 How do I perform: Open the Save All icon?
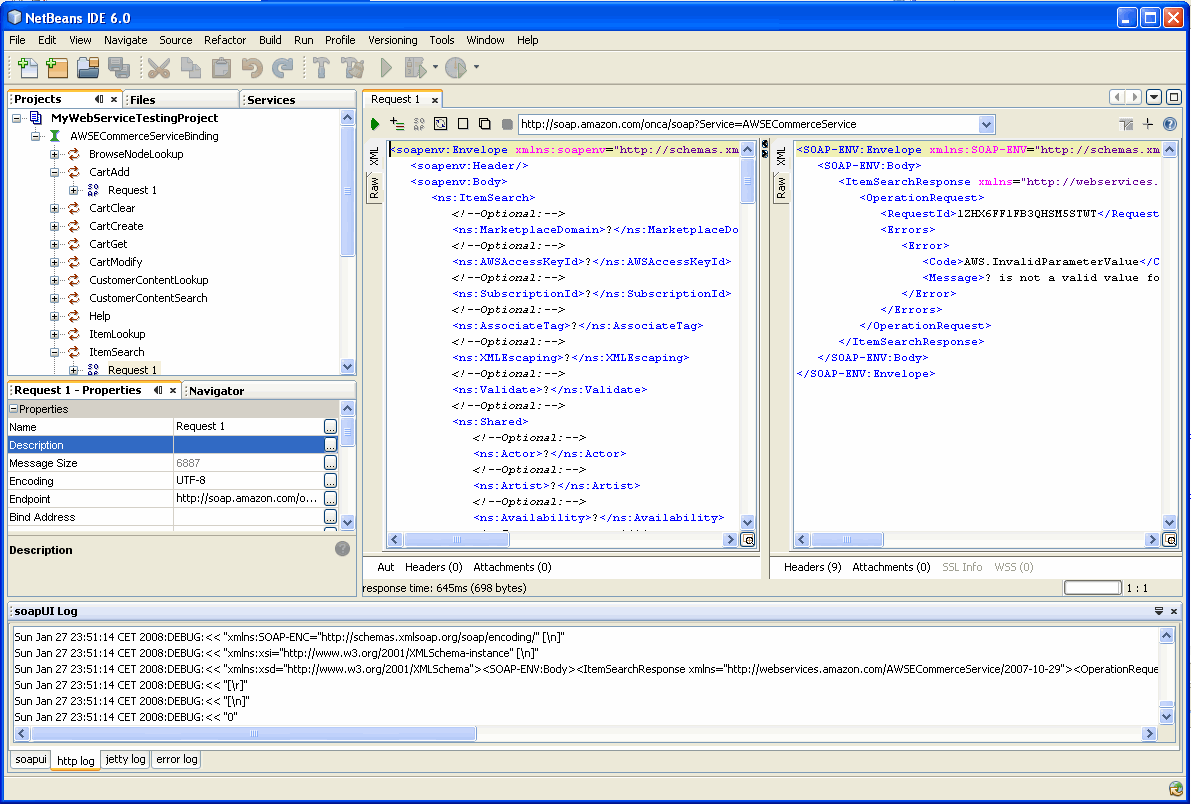[x=120, y=67]
